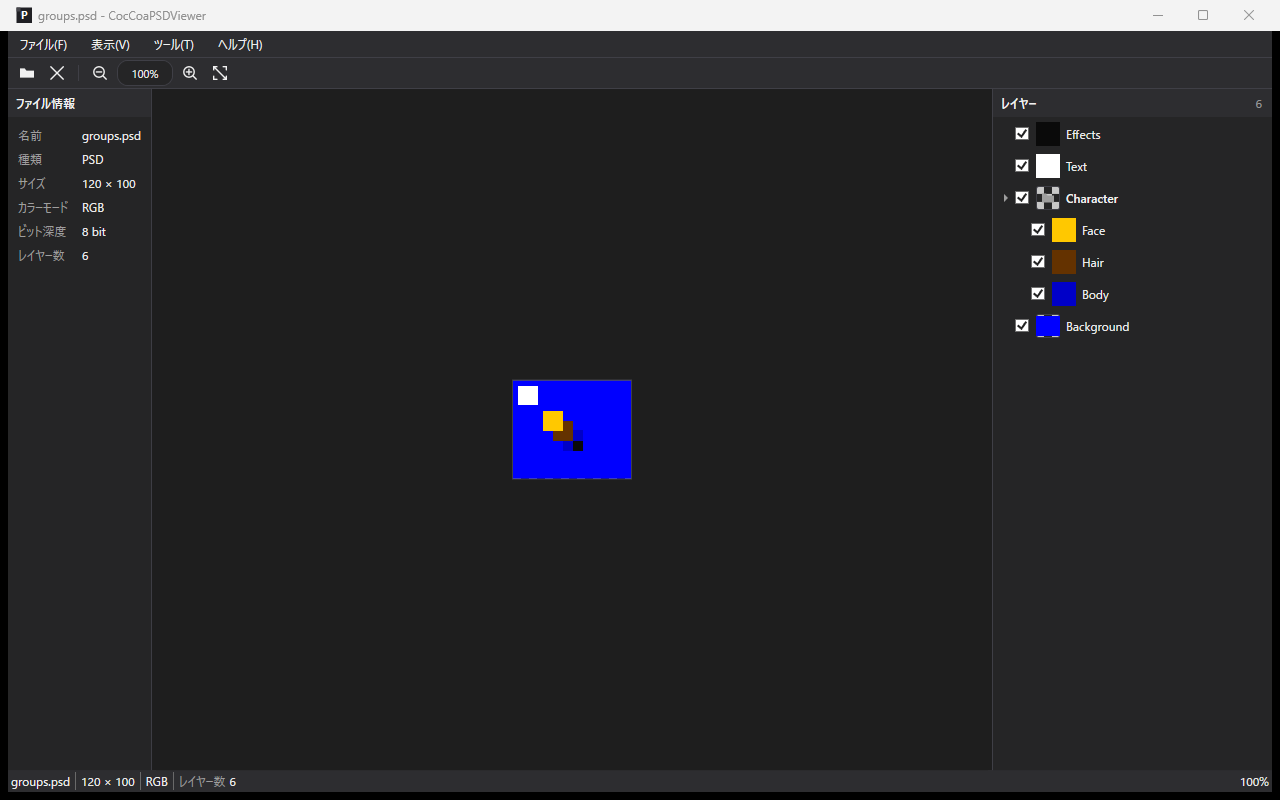
Task: Close the current file with the X toolbar icon
Action: (57, 73)
